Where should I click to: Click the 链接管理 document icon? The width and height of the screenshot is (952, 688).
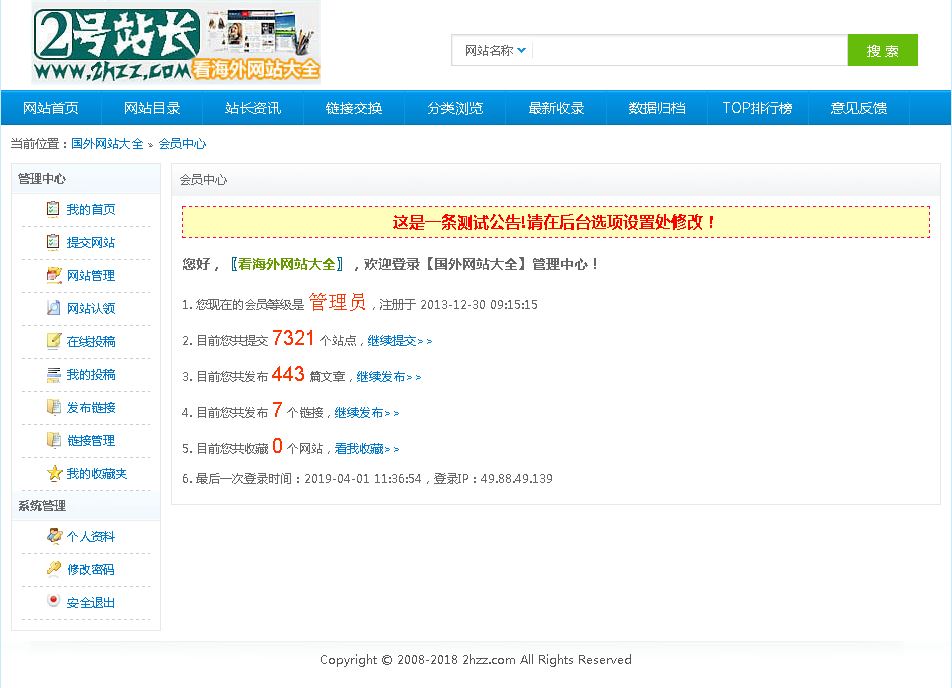[x=53, y=440]
